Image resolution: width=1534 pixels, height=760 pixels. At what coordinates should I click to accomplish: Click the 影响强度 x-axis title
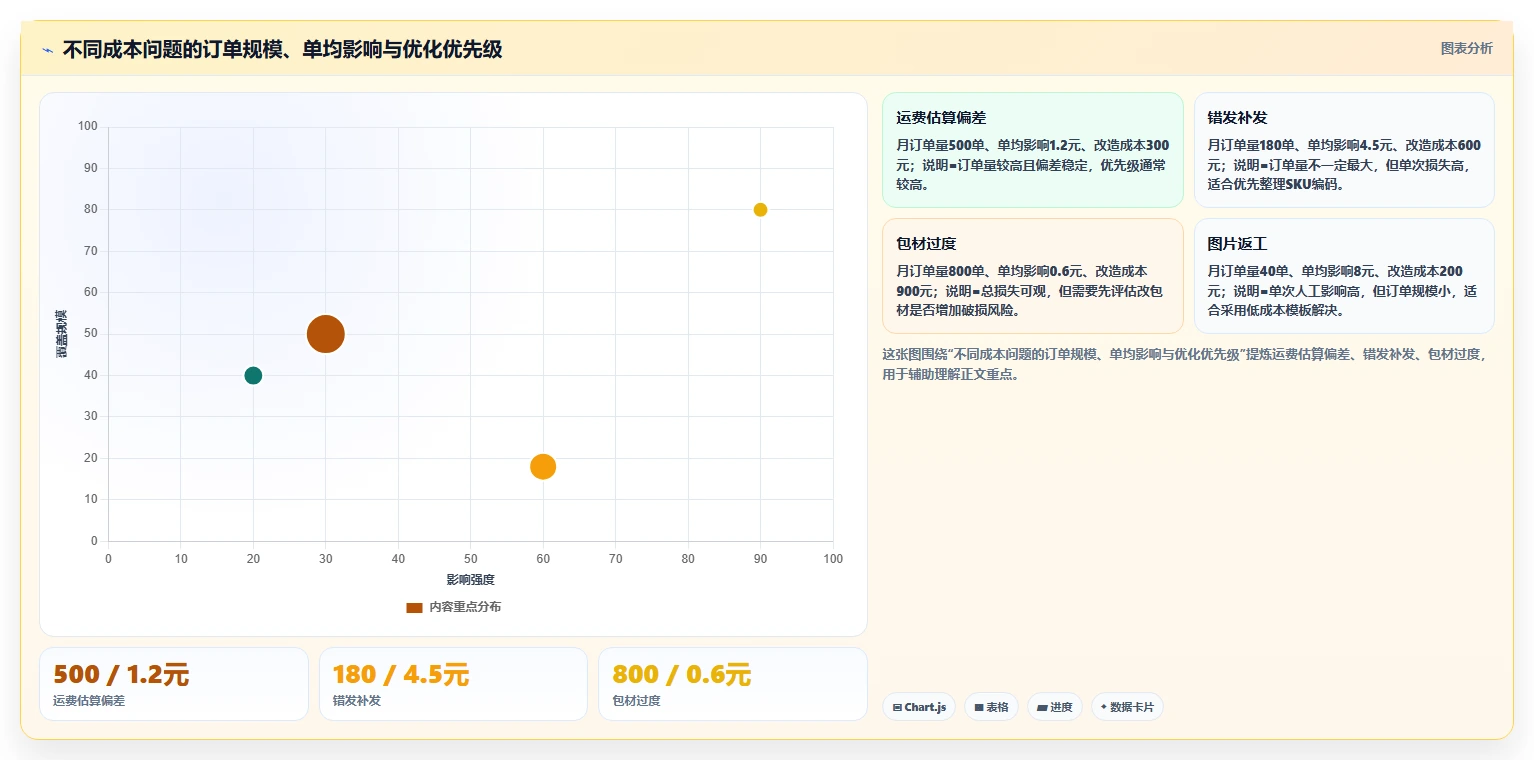point(470,579)
